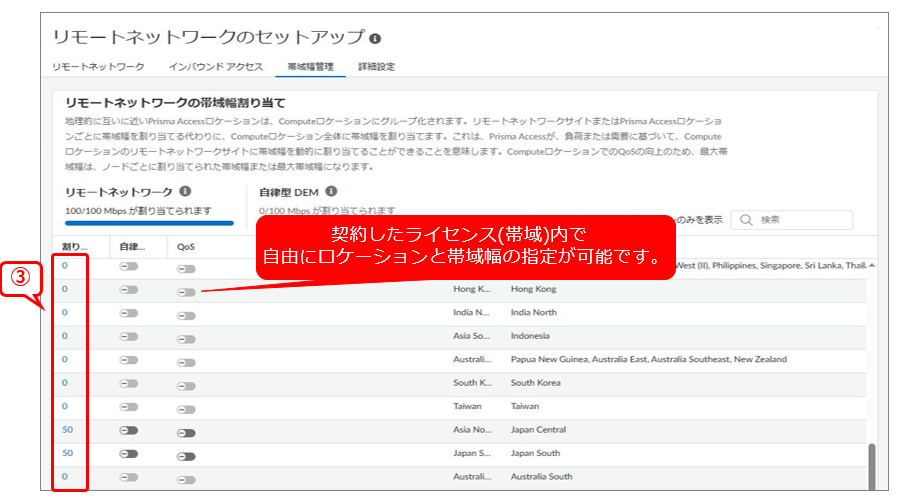Click the magnifier icon in search box
The height and width of the screenshot is (498, 898).
(747, 220)
